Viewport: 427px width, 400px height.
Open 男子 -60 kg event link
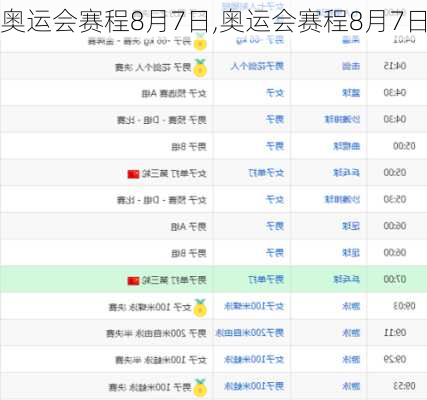point(260,40)
